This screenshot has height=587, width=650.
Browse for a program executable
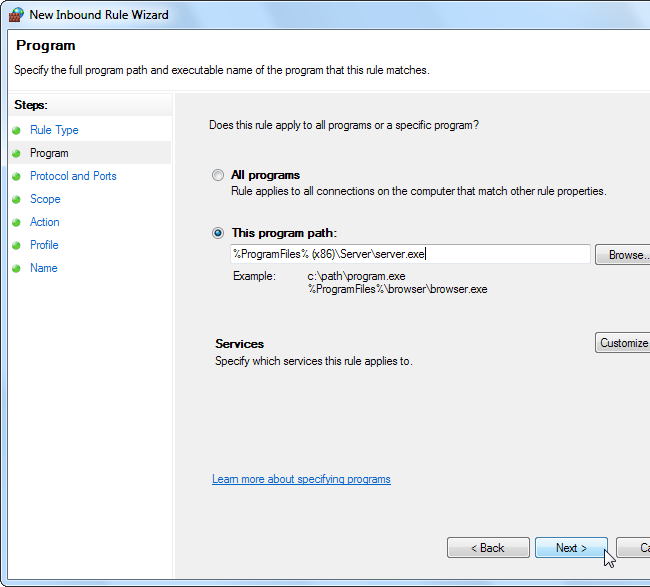(624, 255)
